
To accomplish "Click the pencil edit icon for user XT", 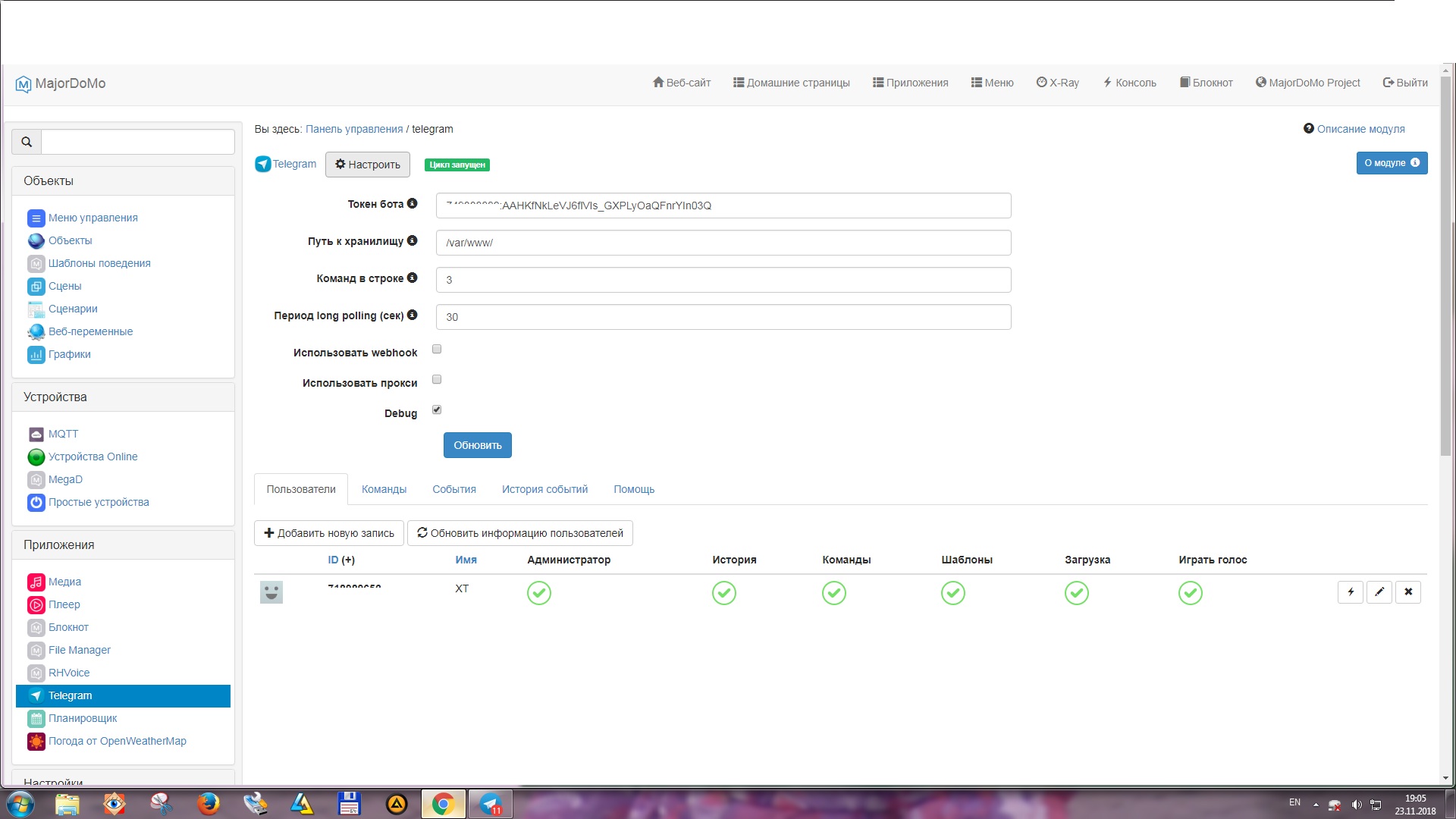I will 1379,592.
